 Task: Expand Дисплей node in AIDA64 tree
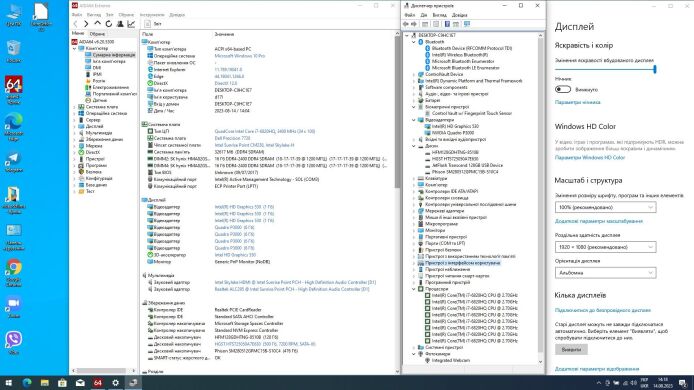74,126
